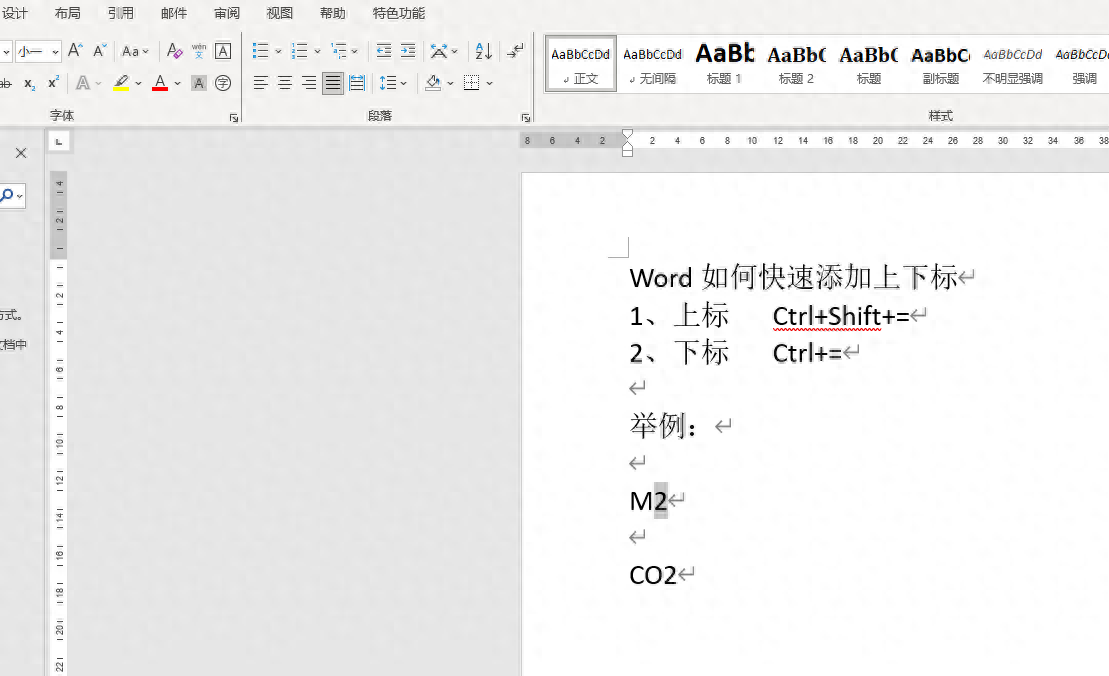Apply a multilevel list

[339, 51]
